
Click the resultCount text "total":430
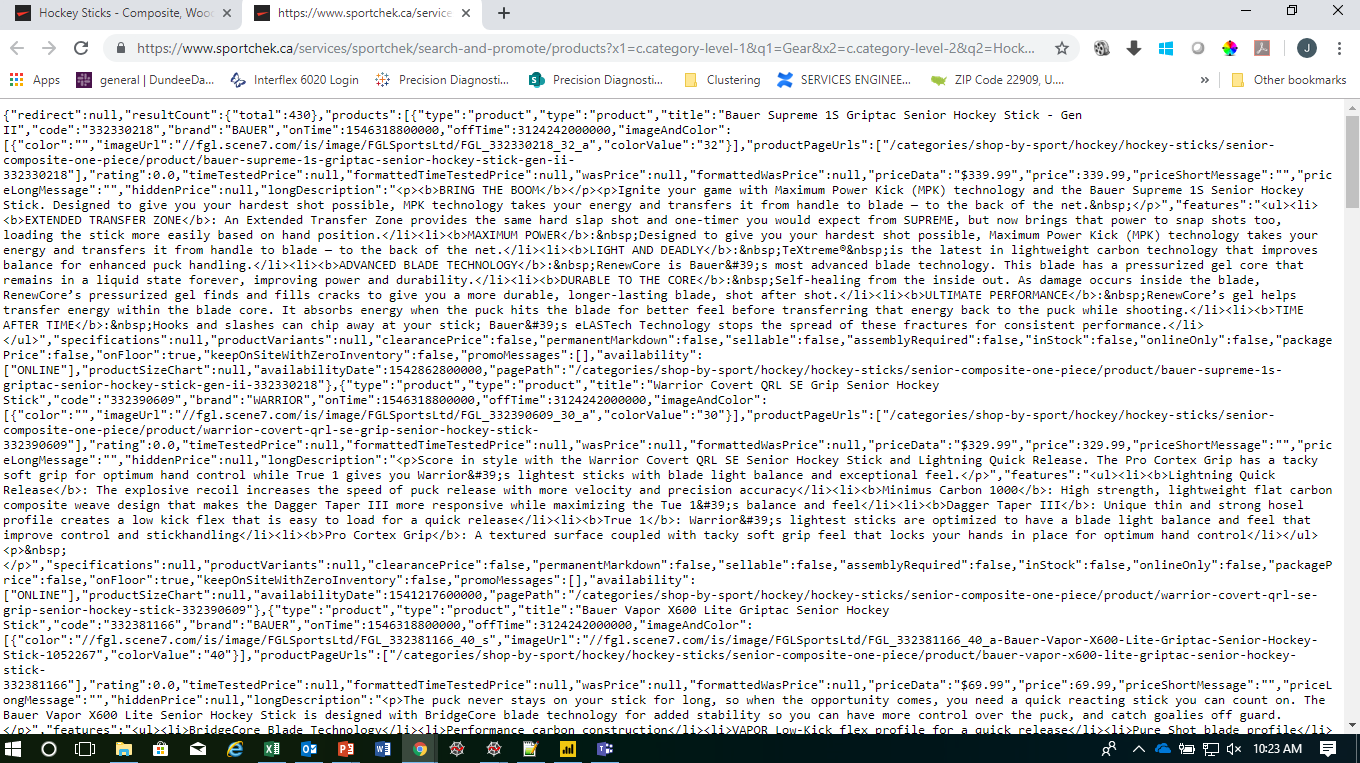[x=275, y=115]
